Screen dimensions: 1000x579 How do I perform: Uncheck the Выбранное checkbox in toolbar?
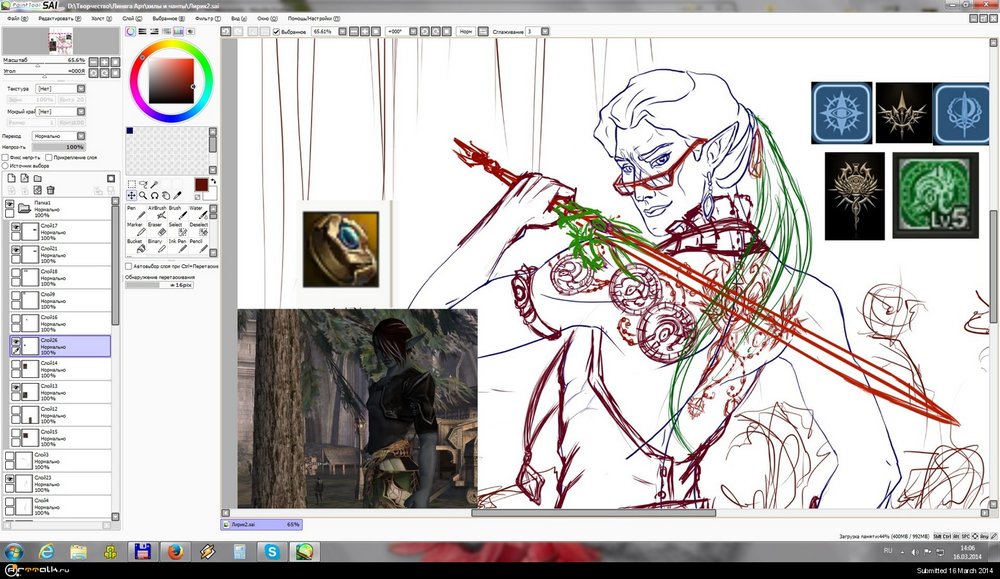[x=277, y=31]
